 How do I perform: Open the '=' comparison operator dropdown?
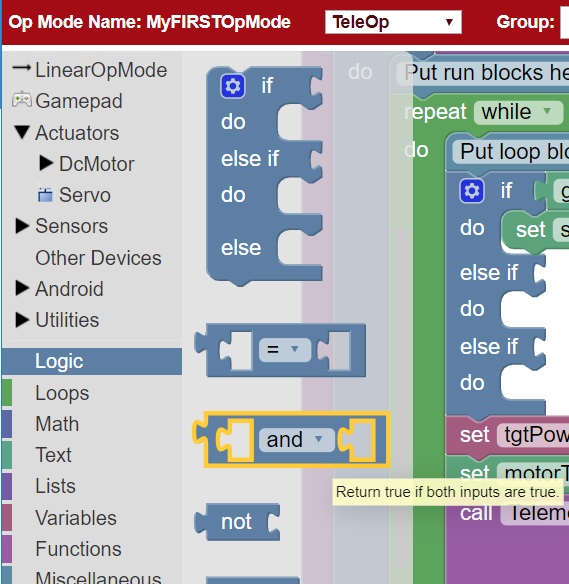[285, 349]
